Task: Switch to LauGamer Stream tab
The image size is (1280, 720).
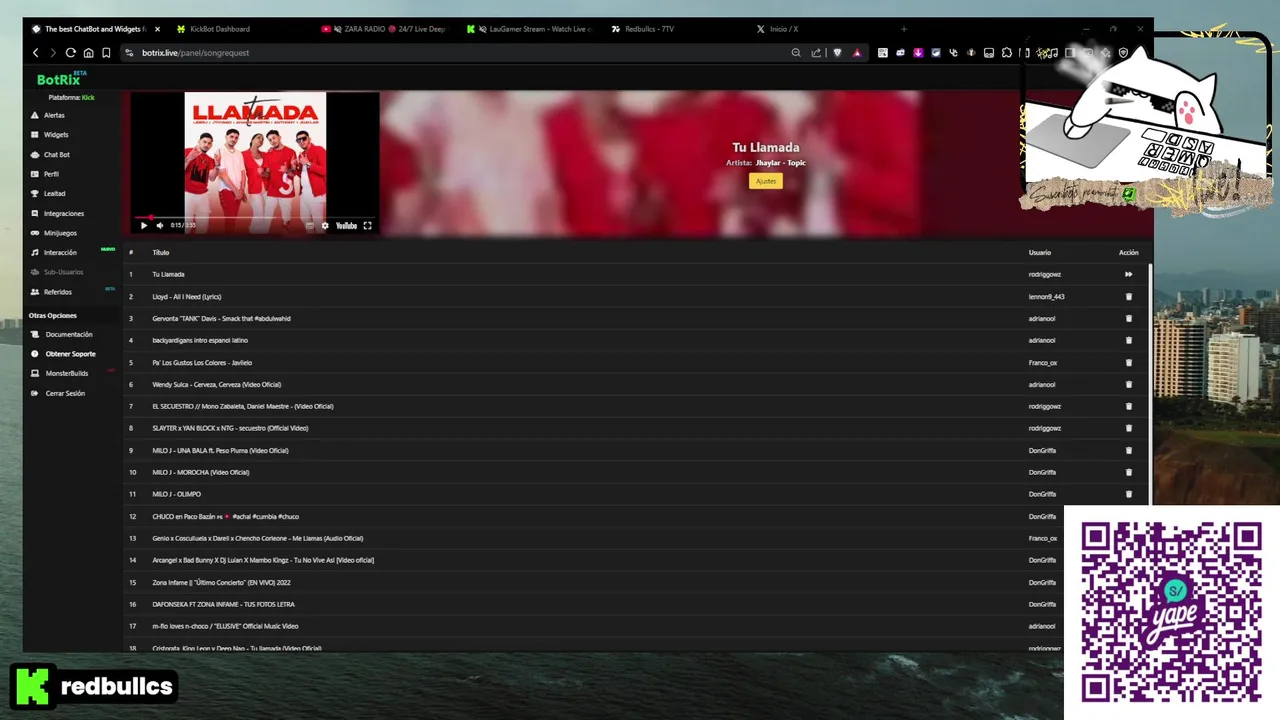Action: coord(530,29)
